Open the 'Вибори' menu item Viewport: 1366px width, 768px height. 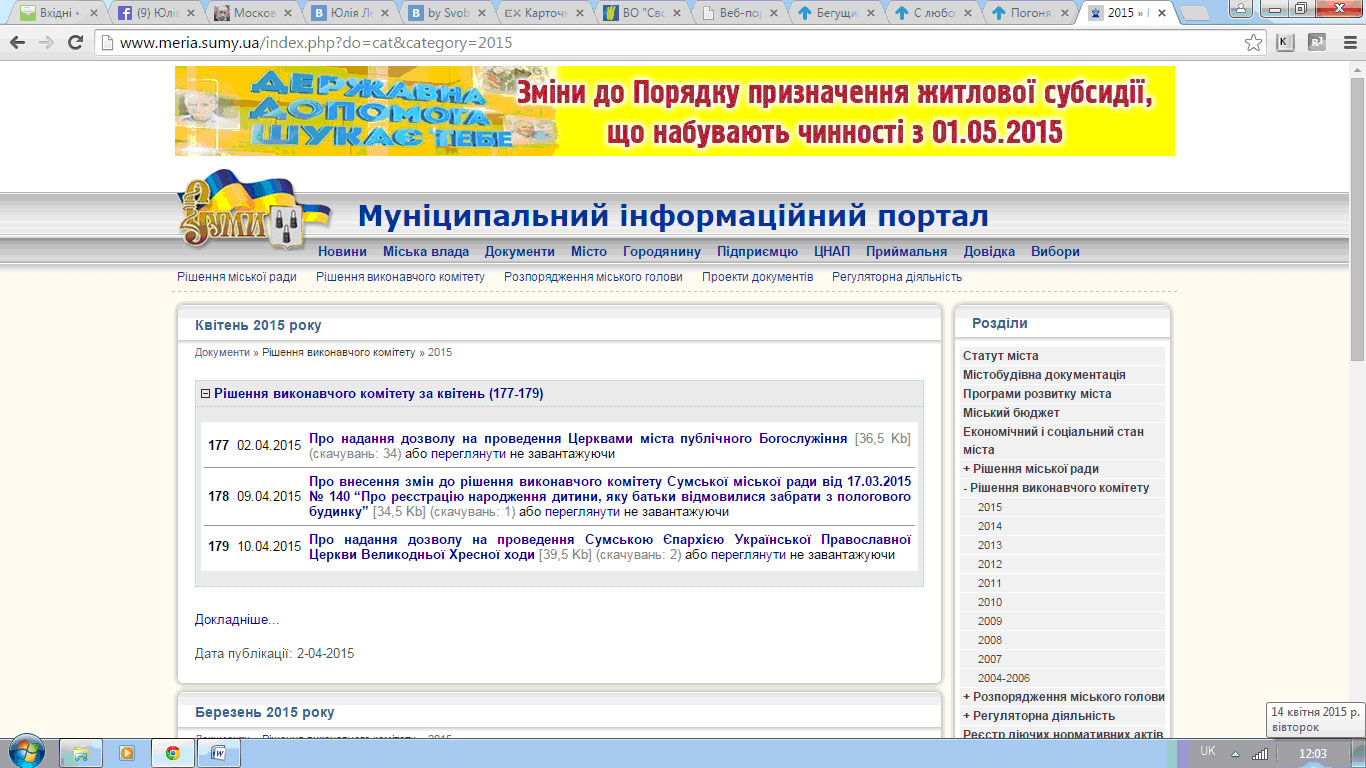[1055, 252]
